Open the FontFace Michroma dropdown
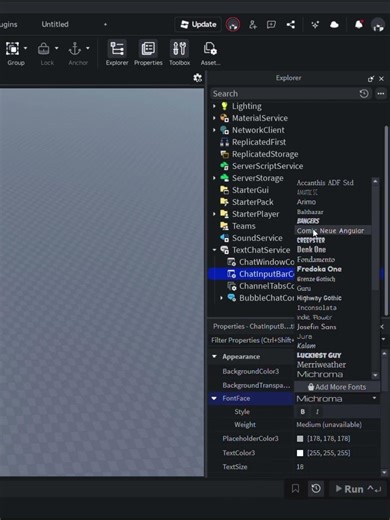The height and width of the screenshot is (520, 390). [x=337, y=399]
